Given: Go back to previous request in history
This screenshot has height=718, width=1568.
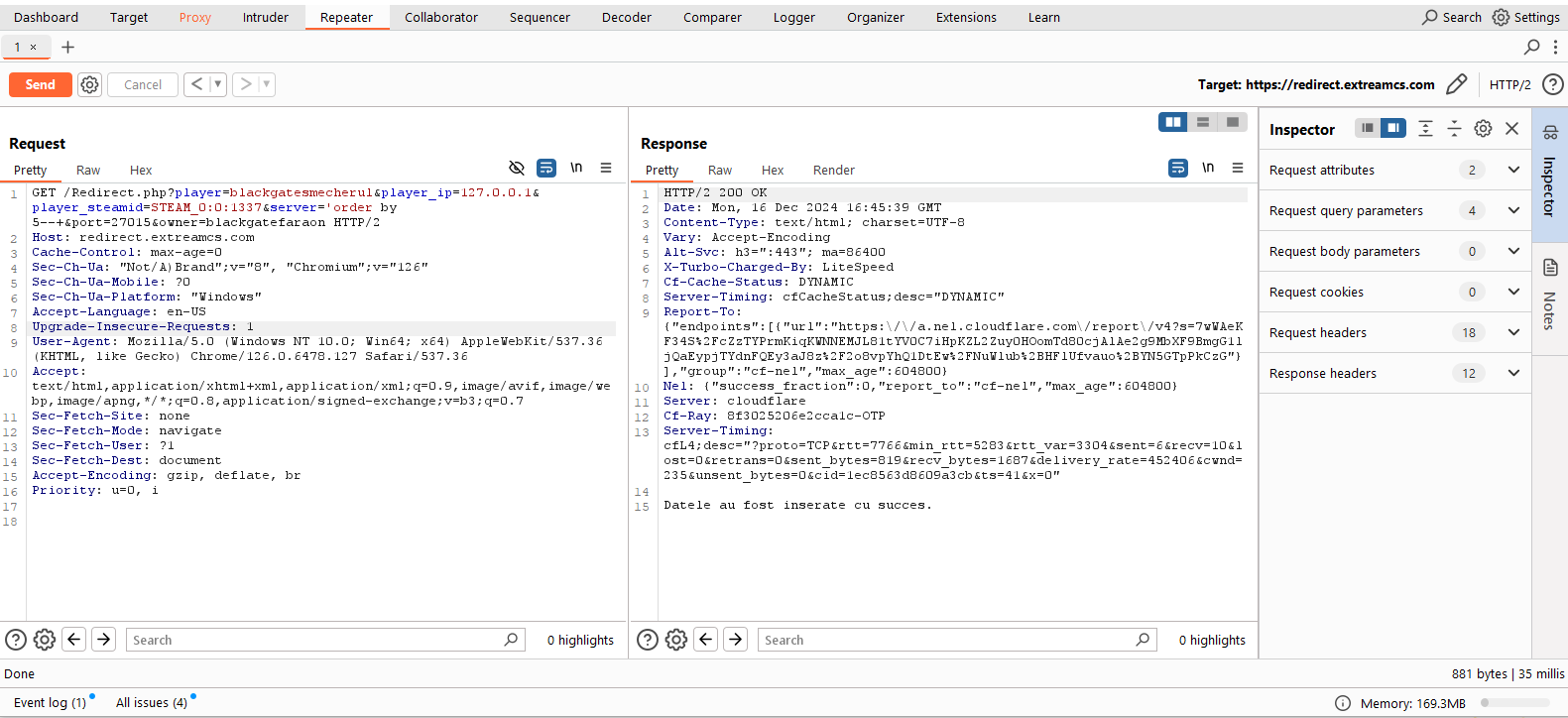Looking at the screenshot, I should pyautogui.click(x=196, y=84).
